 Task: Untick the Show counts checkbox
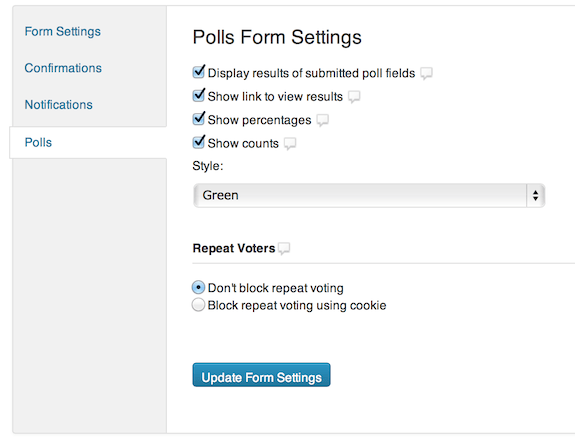pos(198,142)
